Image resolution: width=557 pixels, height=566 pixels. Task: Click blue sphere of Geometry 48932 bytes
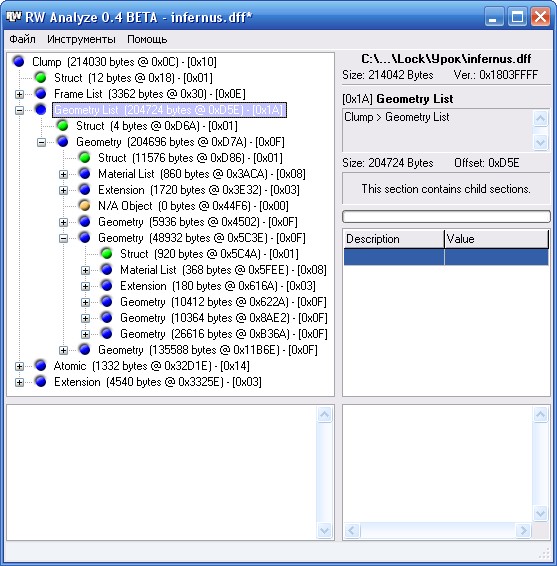pyautogui.click(x=85, y=238)
